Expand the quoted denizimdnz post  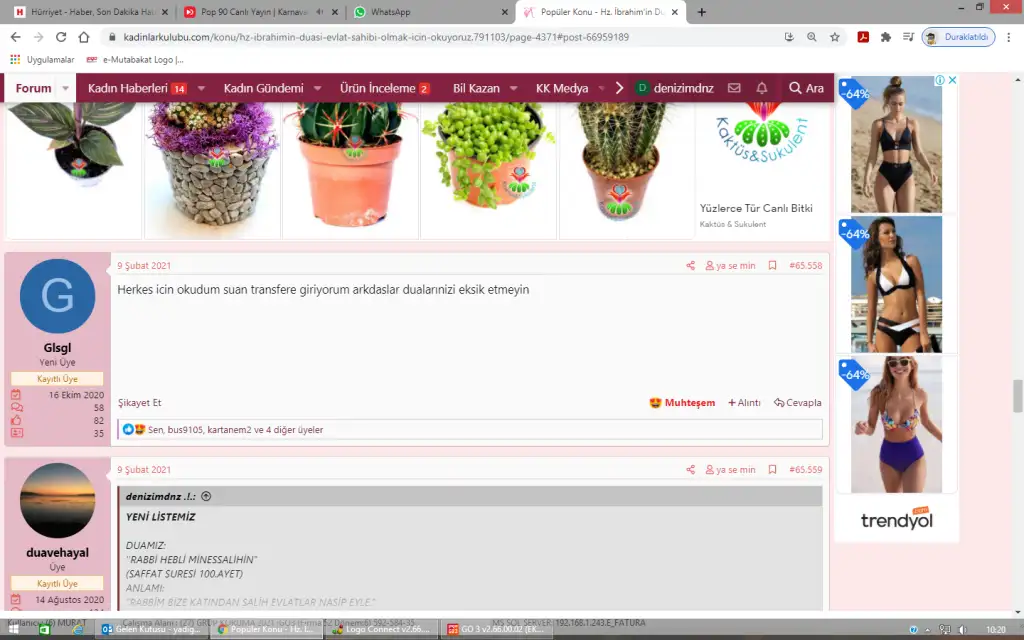point(206,496)
